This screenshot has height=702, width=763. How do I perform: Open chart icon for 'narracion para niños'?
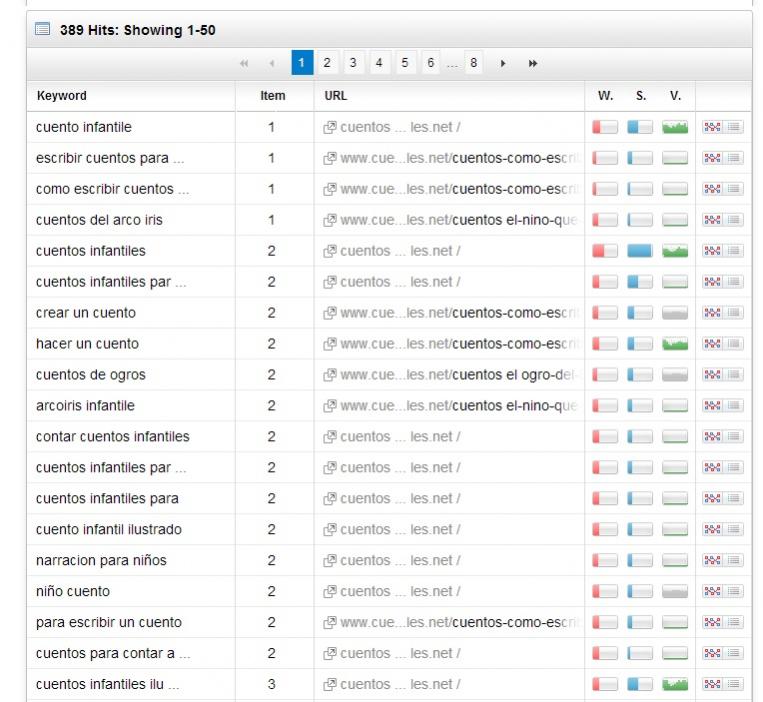(x=711, y=561)
